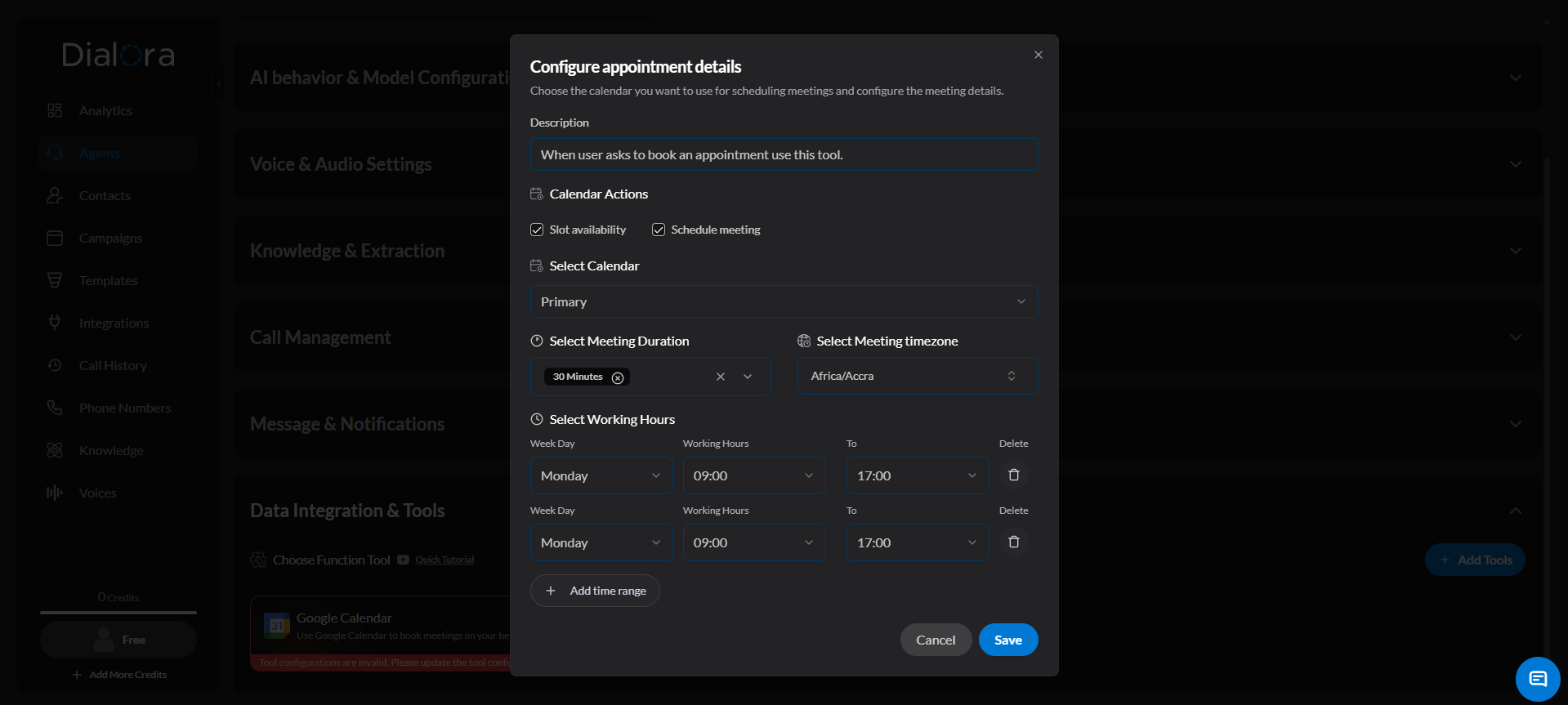Click the Analytics icon in sidebar

pyautogui.click(x=55, y=110)
